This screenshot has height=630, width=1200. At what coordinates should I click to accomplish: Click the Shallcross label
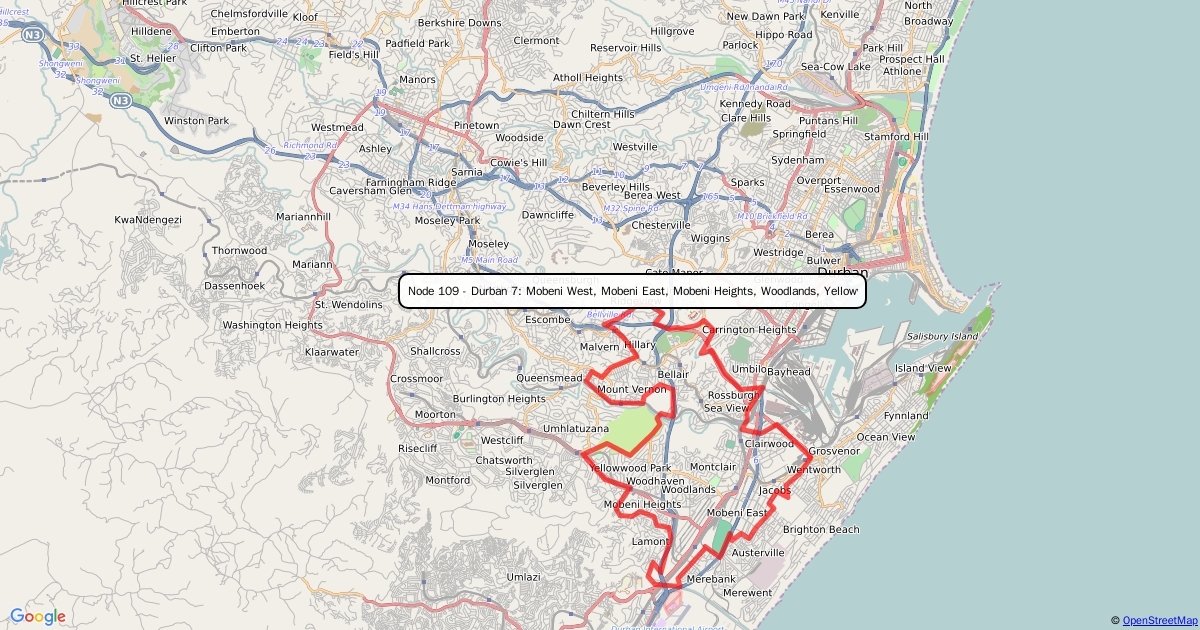435,352
